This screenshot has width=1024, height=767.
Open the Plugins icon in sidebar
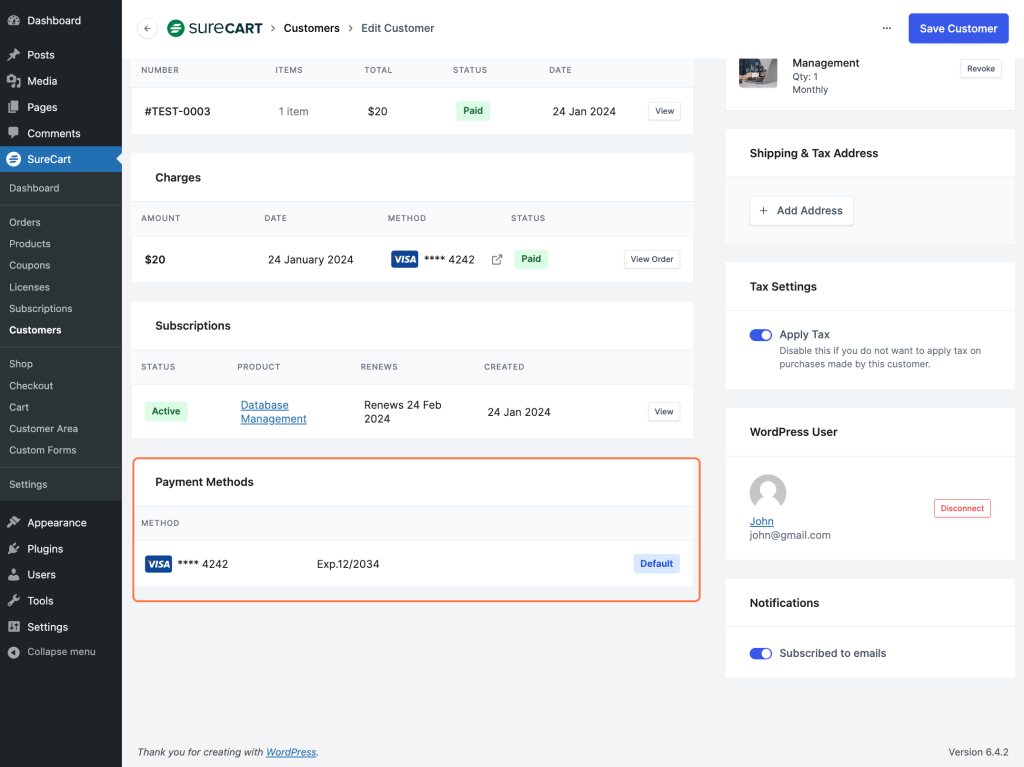pos(16,548)
